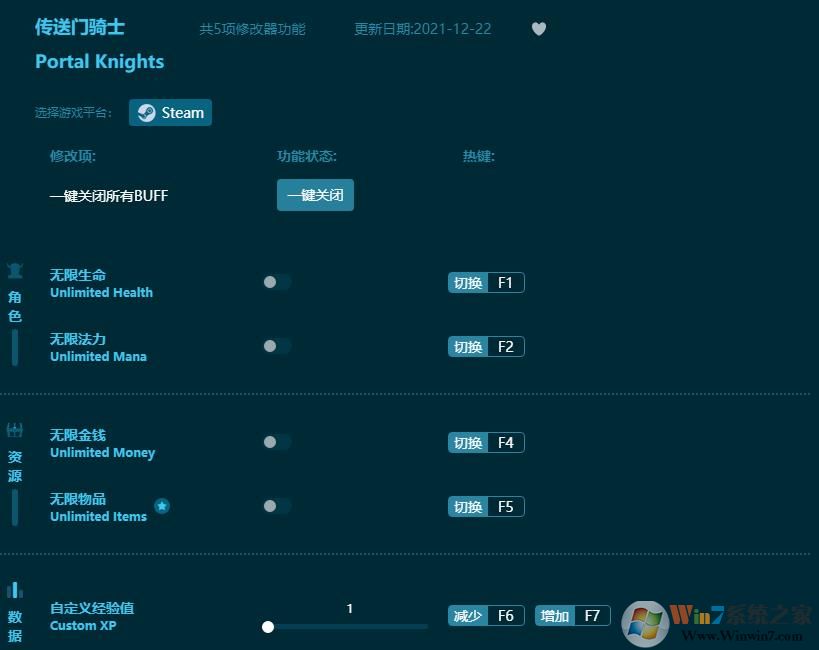Enable the Unlimited Mana toggle

[277, 346]
